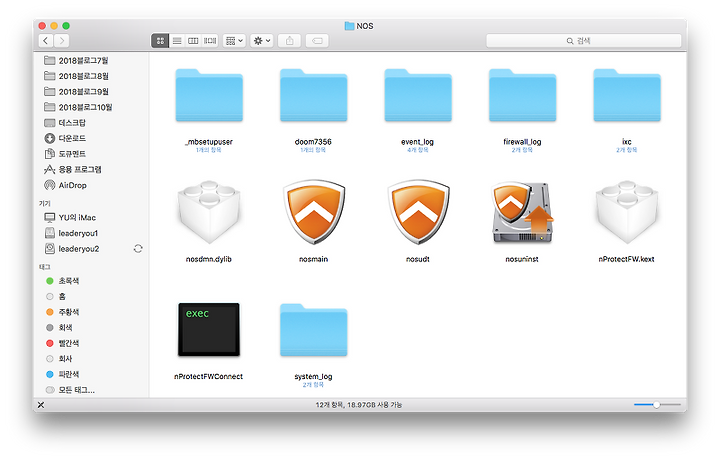Switch to list view mode
Viewport: 720px width, 460px height.
(177, 41)
